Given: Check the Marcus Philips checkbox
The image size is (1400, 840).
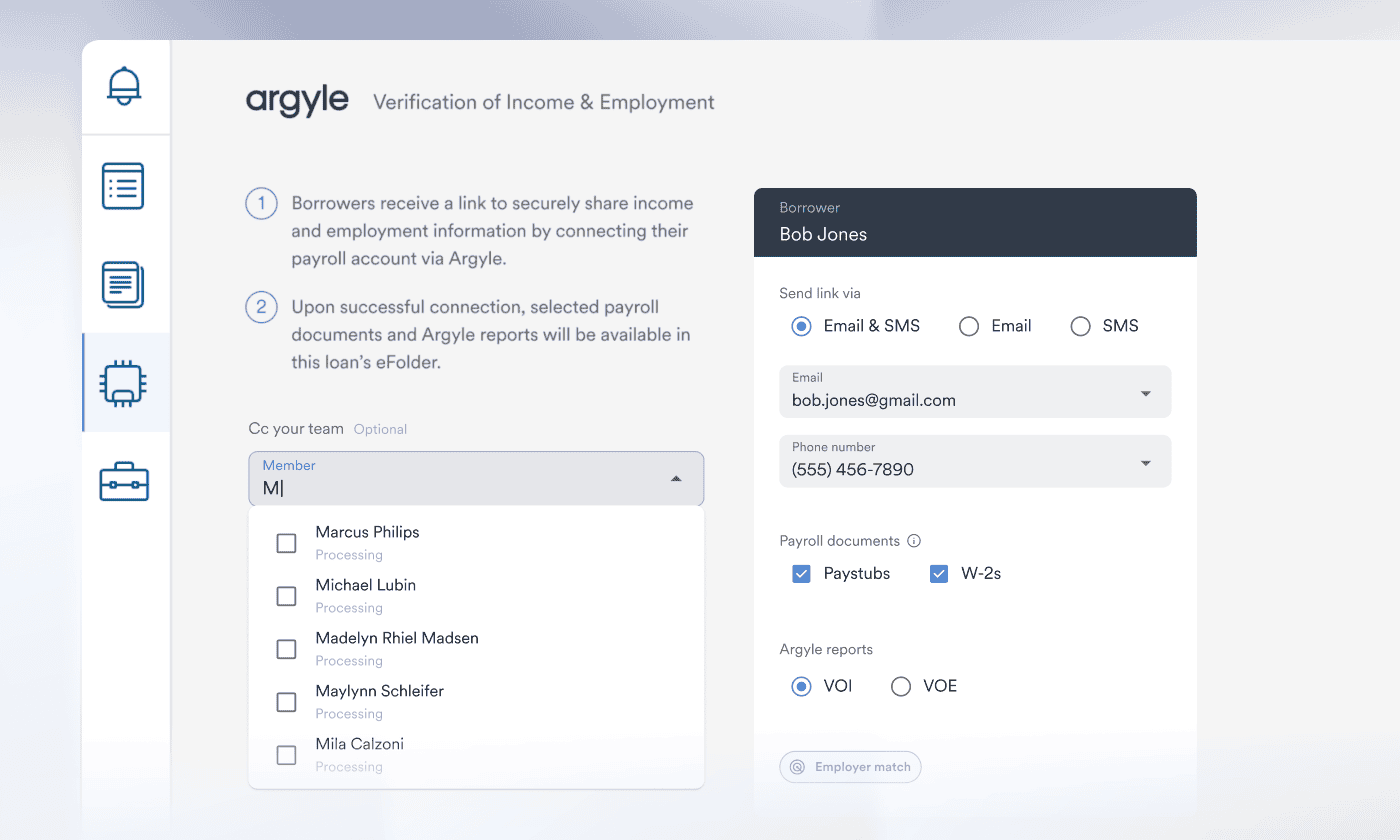Looking at the screenshot, I should click(286, 543).
